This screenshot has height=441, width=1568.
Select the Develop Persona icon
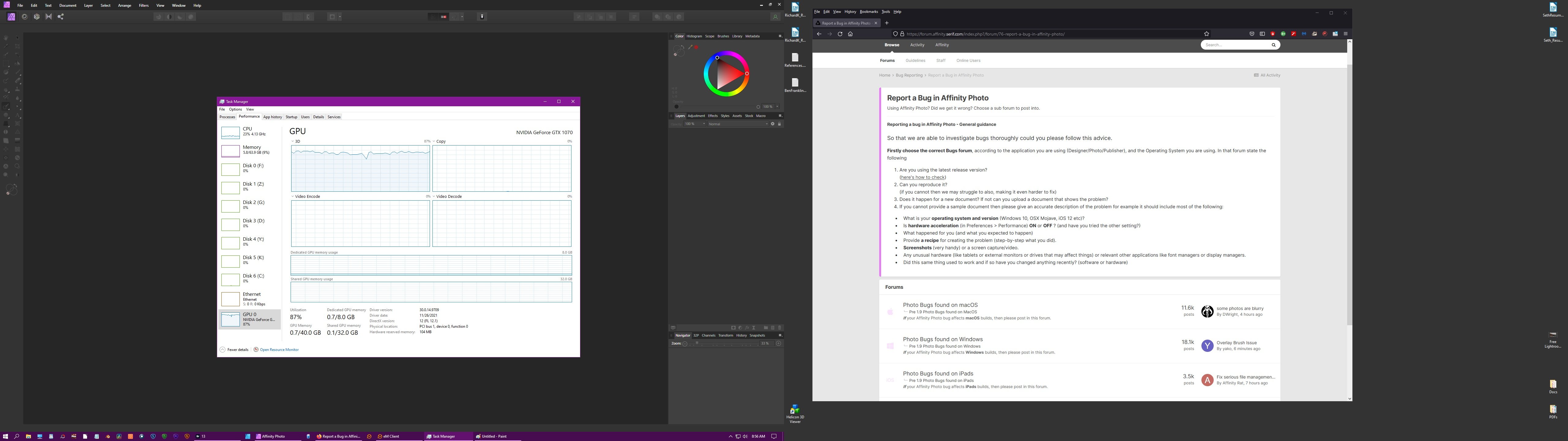(36, 17)
